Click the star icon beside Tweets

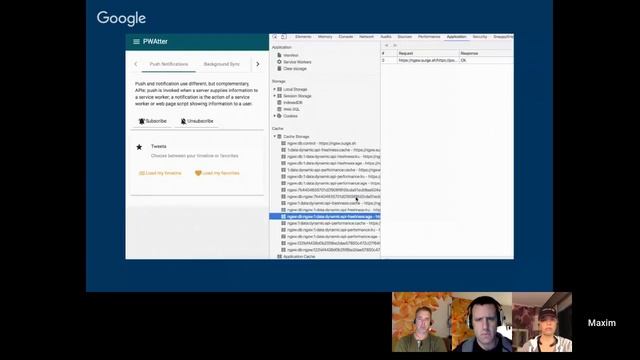click(x=139, y=147)
